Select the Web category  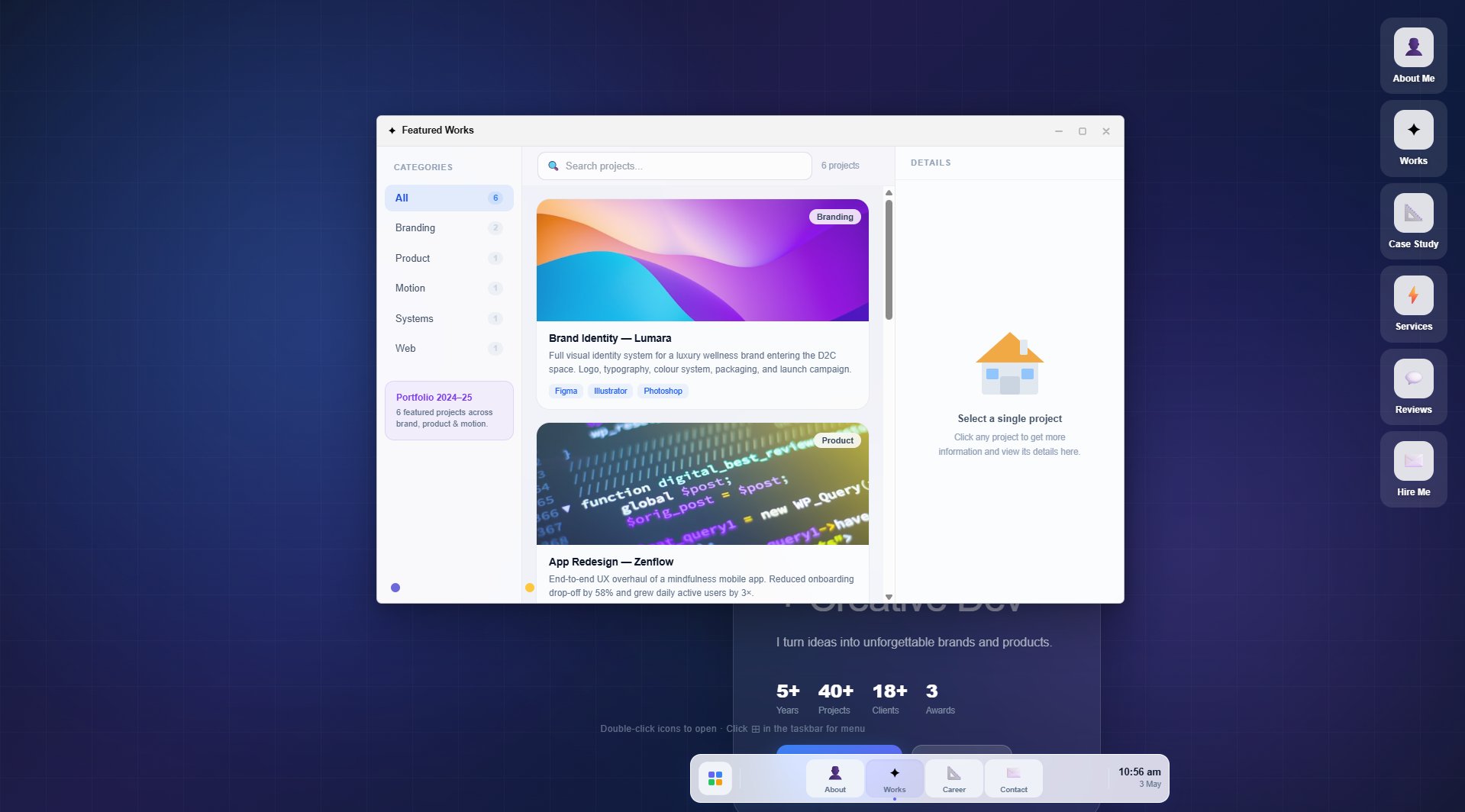click(449, 349)
